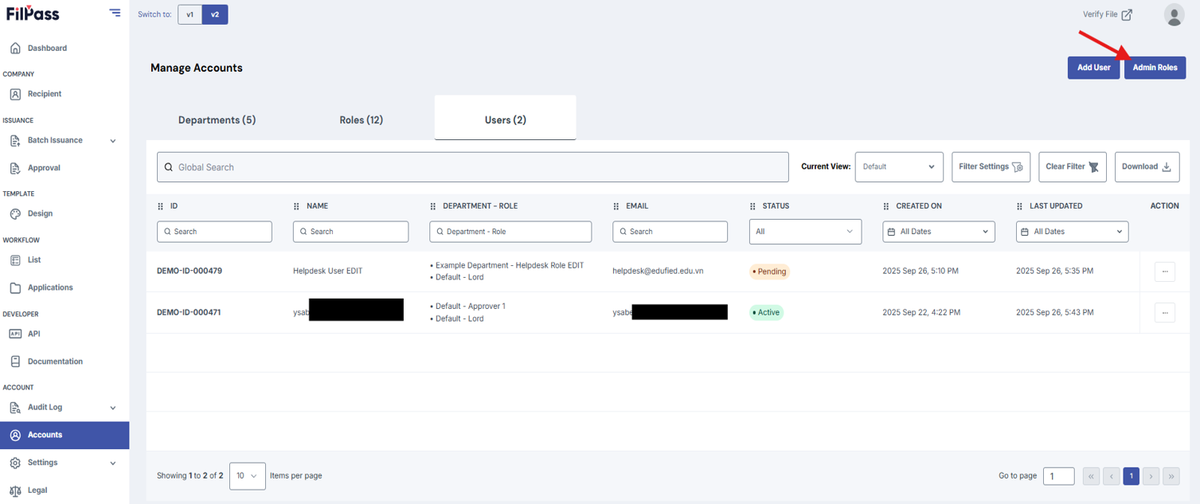Viewport: 1200px width, 504px height.
Task: Switch to version v2
Action: tap(214, 14)
